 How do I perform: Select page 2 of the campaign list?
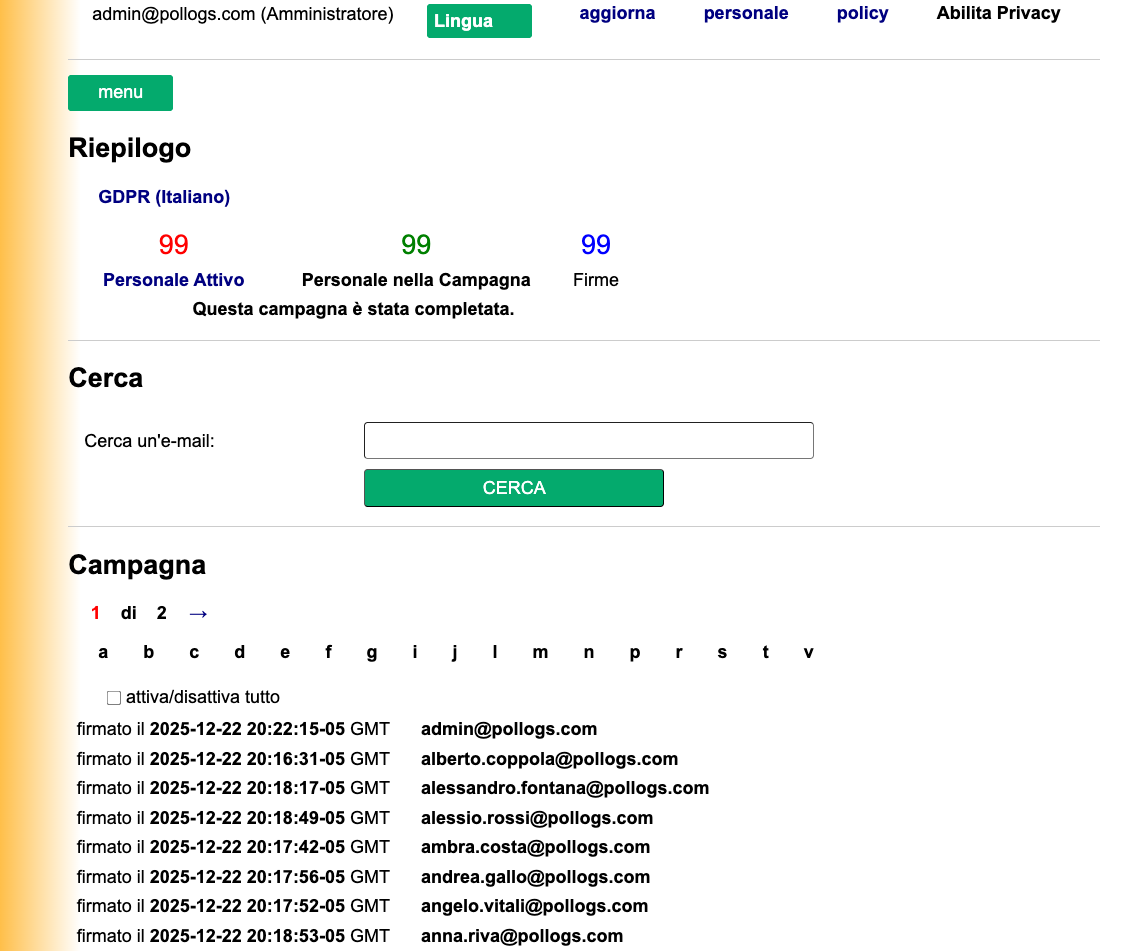[x=161, y=613]
